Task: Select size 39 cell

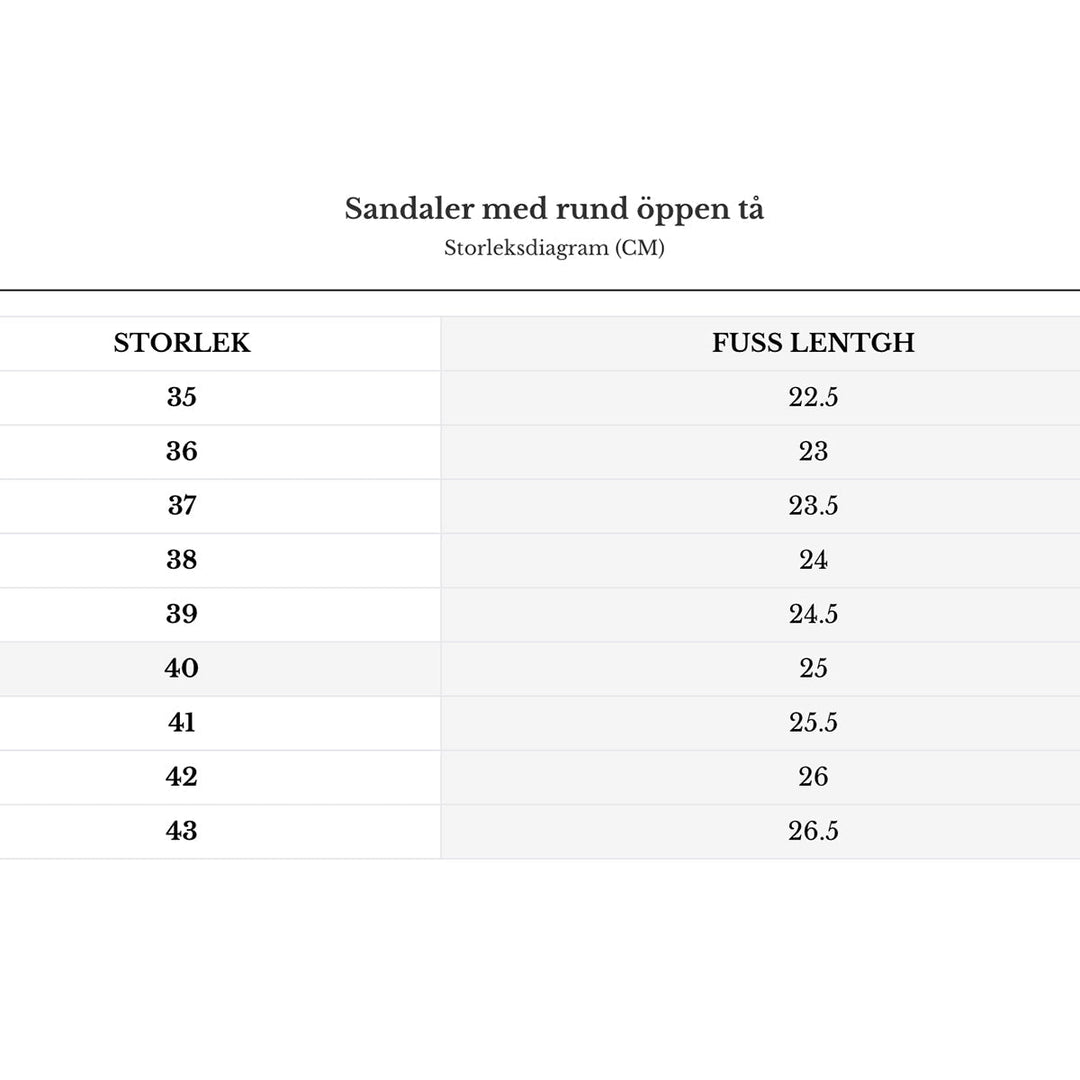Action: tap(182, 614)
